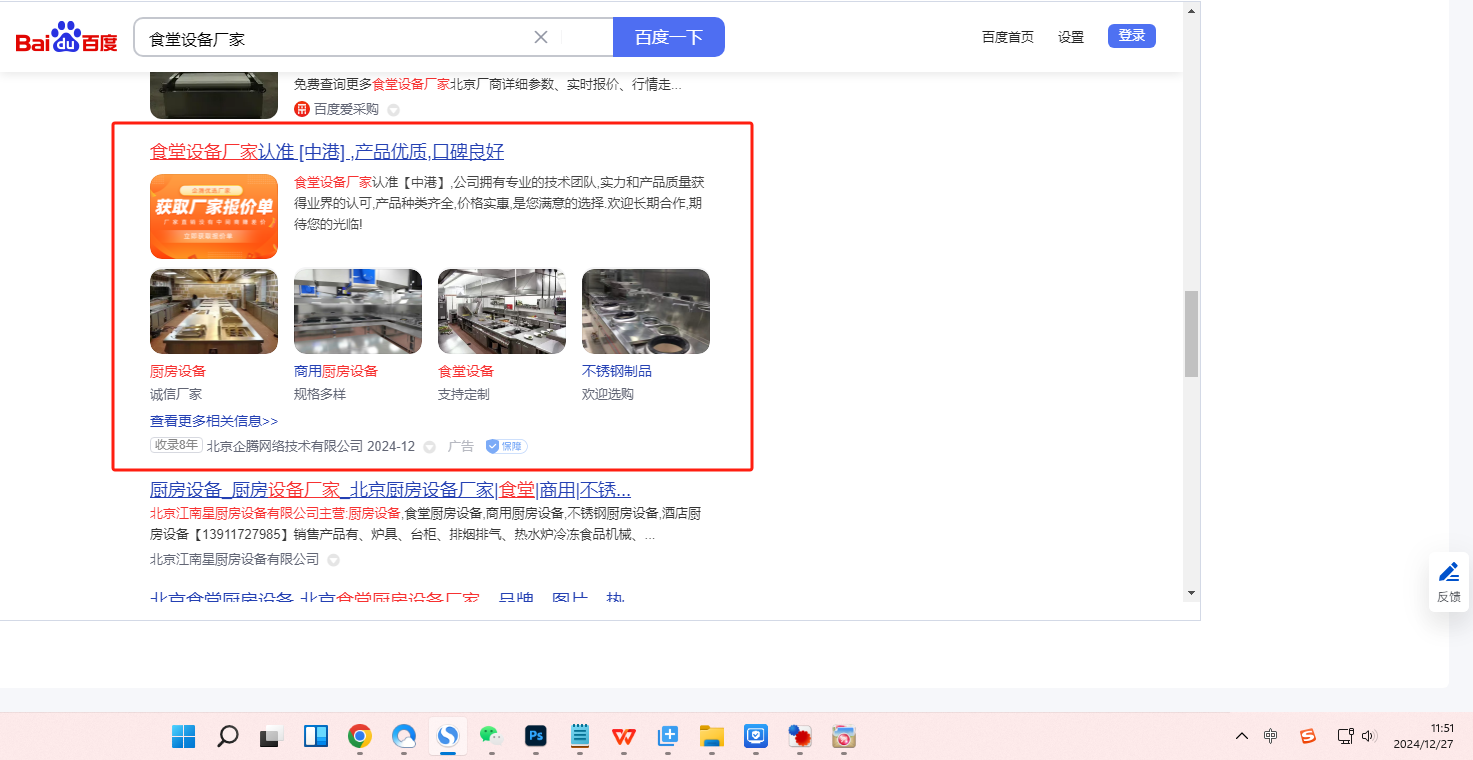The width and height of the screenshot is (1473, 760).
Task: Open the red and blue flower taskbar icon
Action: click(x=800, y=737)
